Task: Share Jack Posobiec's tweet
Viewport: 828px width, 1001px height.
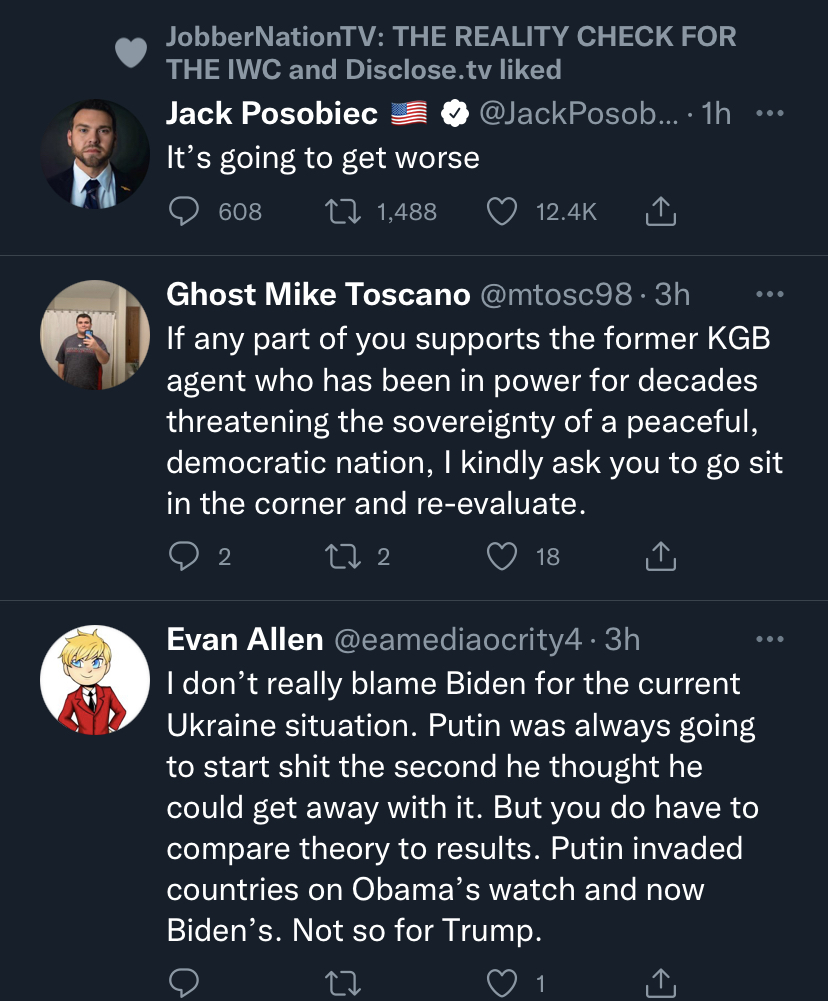Action: (660, 211)
